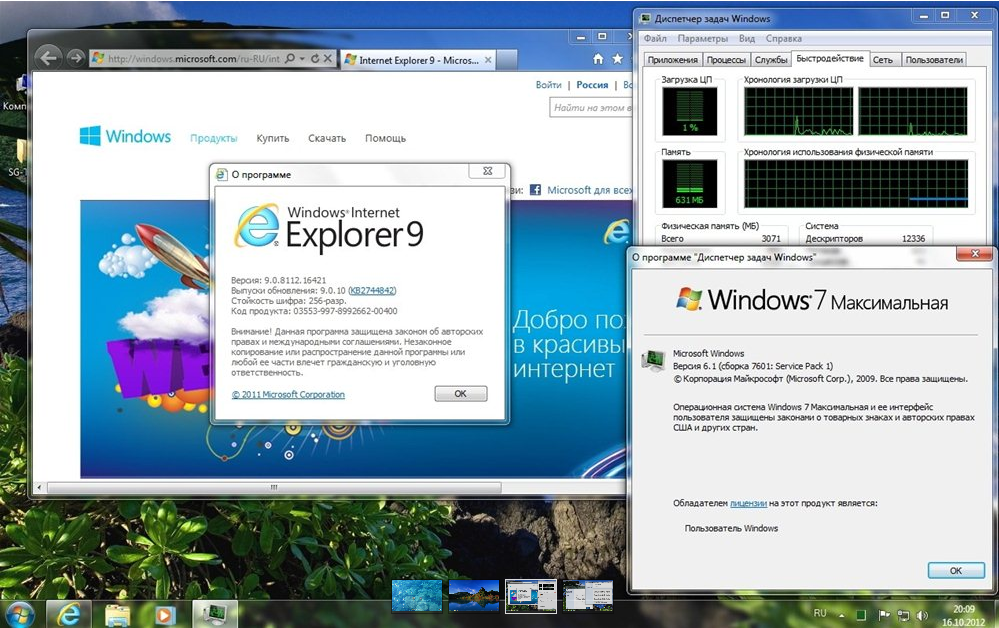Open the Windows Start orb
The width and height of the screenshot is (999, 628).
19,613
